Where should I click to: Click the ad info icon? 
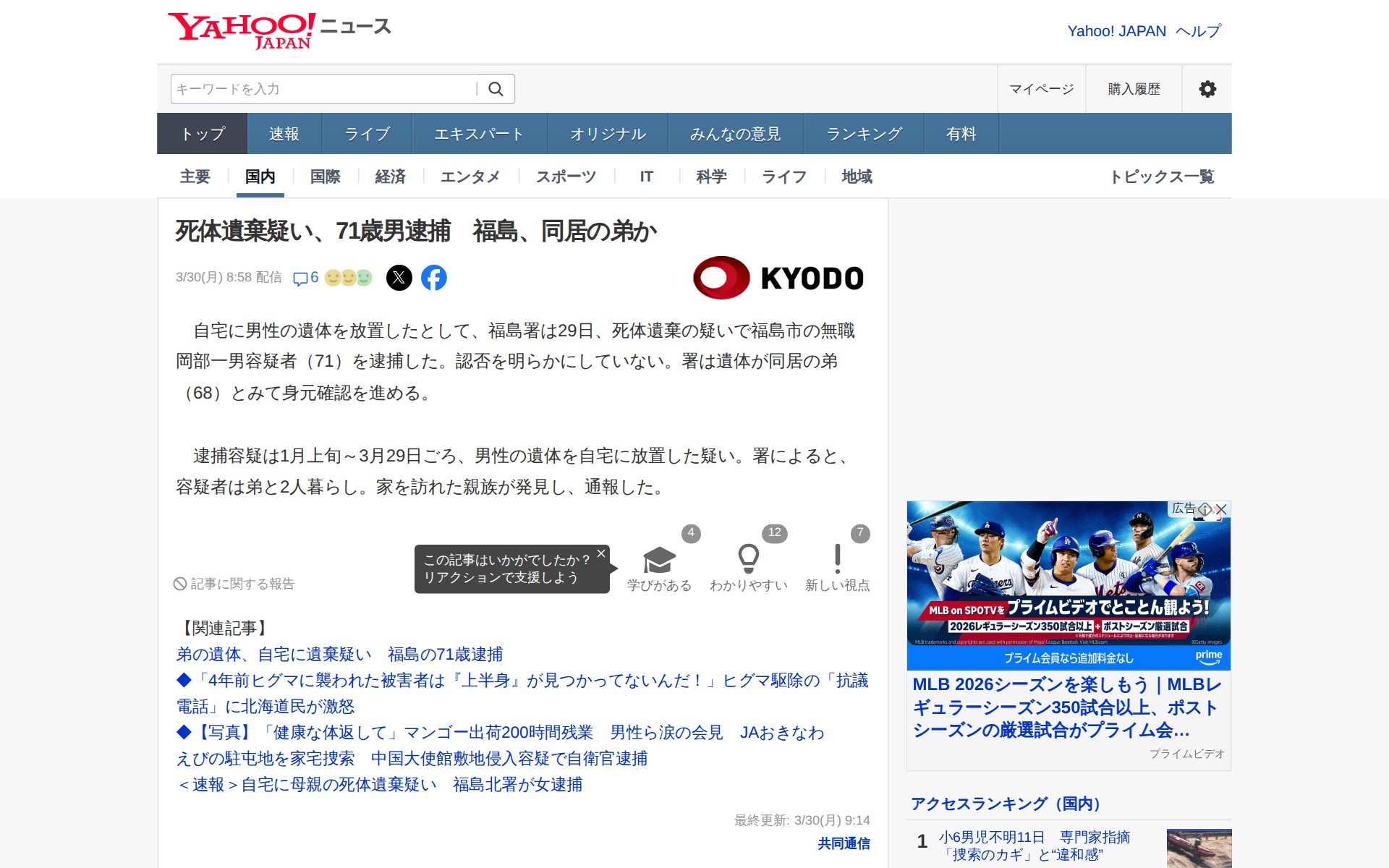[x=1205, y=509]
